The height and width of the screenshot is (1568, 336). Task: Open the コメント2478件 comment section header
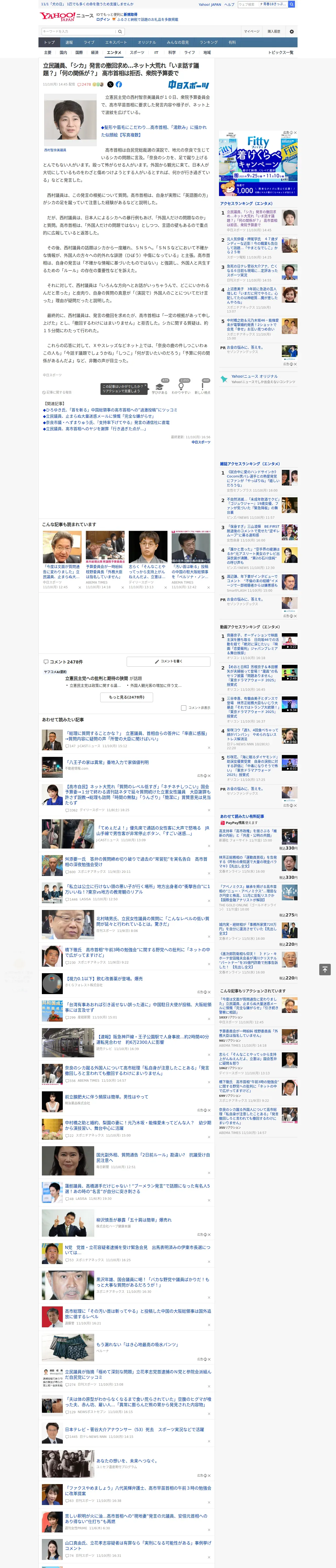63,662
